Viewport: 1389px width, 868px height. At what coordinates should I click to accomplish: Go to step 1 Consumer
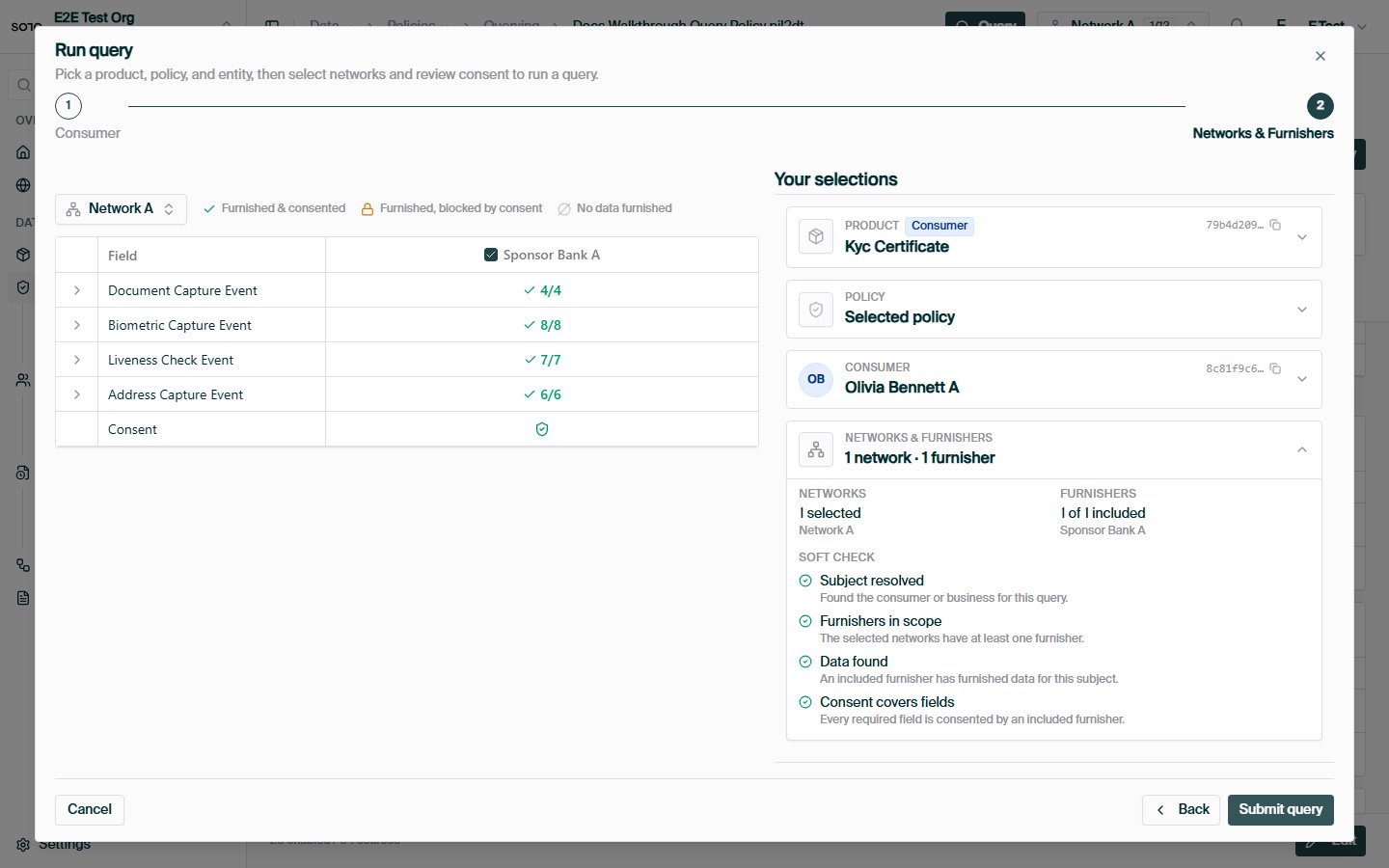click(68, 106)
